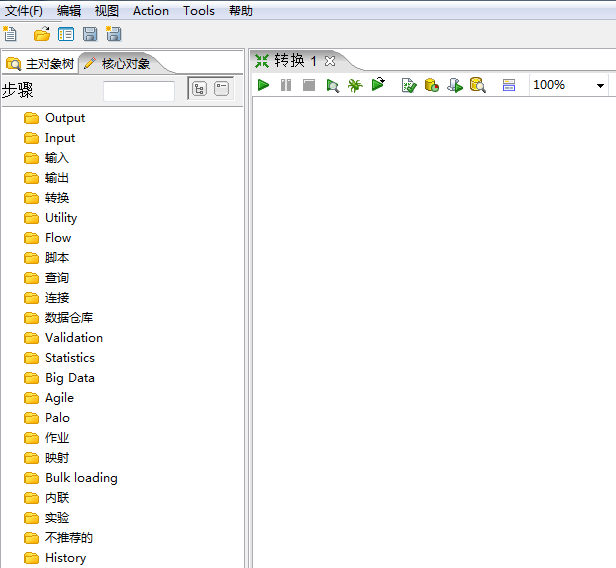The image size is (616, 568).
Task: Click the expand all tree button
Action: tap(199, 89)
